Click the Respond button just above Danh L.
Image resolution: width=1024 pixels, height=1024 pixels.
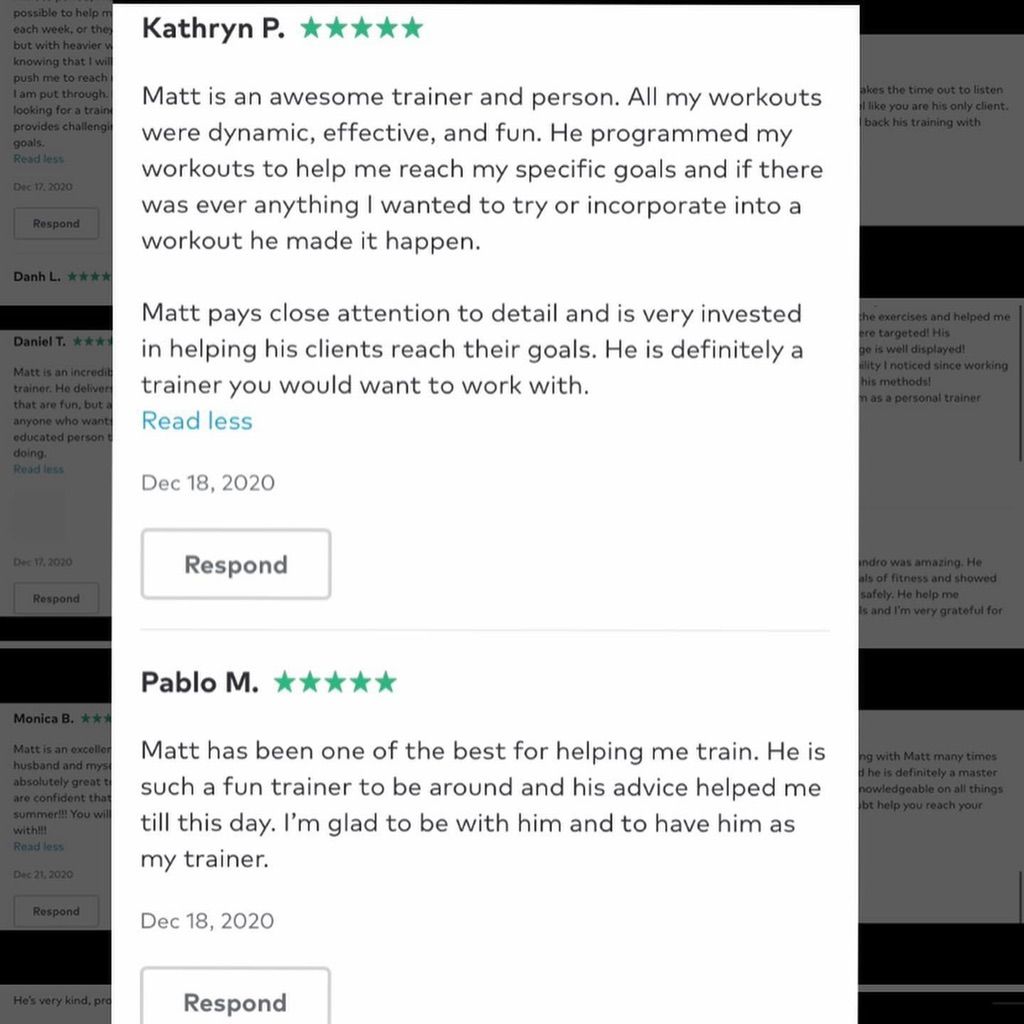[56, 223]
